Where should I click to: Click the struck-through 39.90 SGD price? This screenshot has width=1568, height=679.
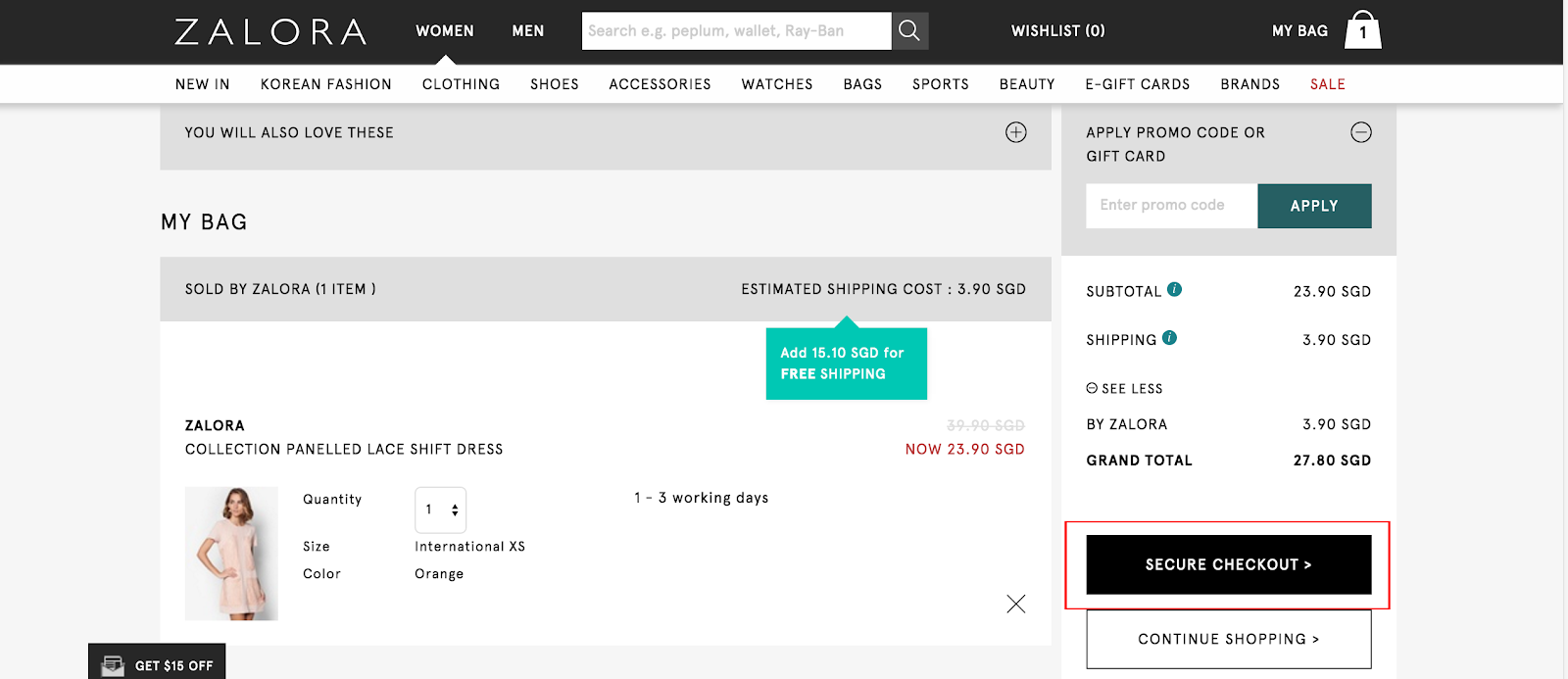(x=986, y=425)
